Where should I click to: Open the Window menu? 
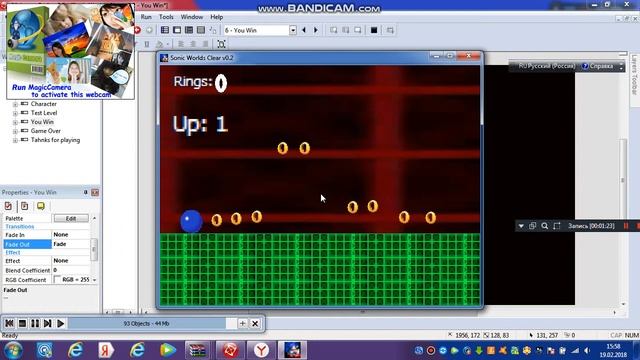point(191,17)
